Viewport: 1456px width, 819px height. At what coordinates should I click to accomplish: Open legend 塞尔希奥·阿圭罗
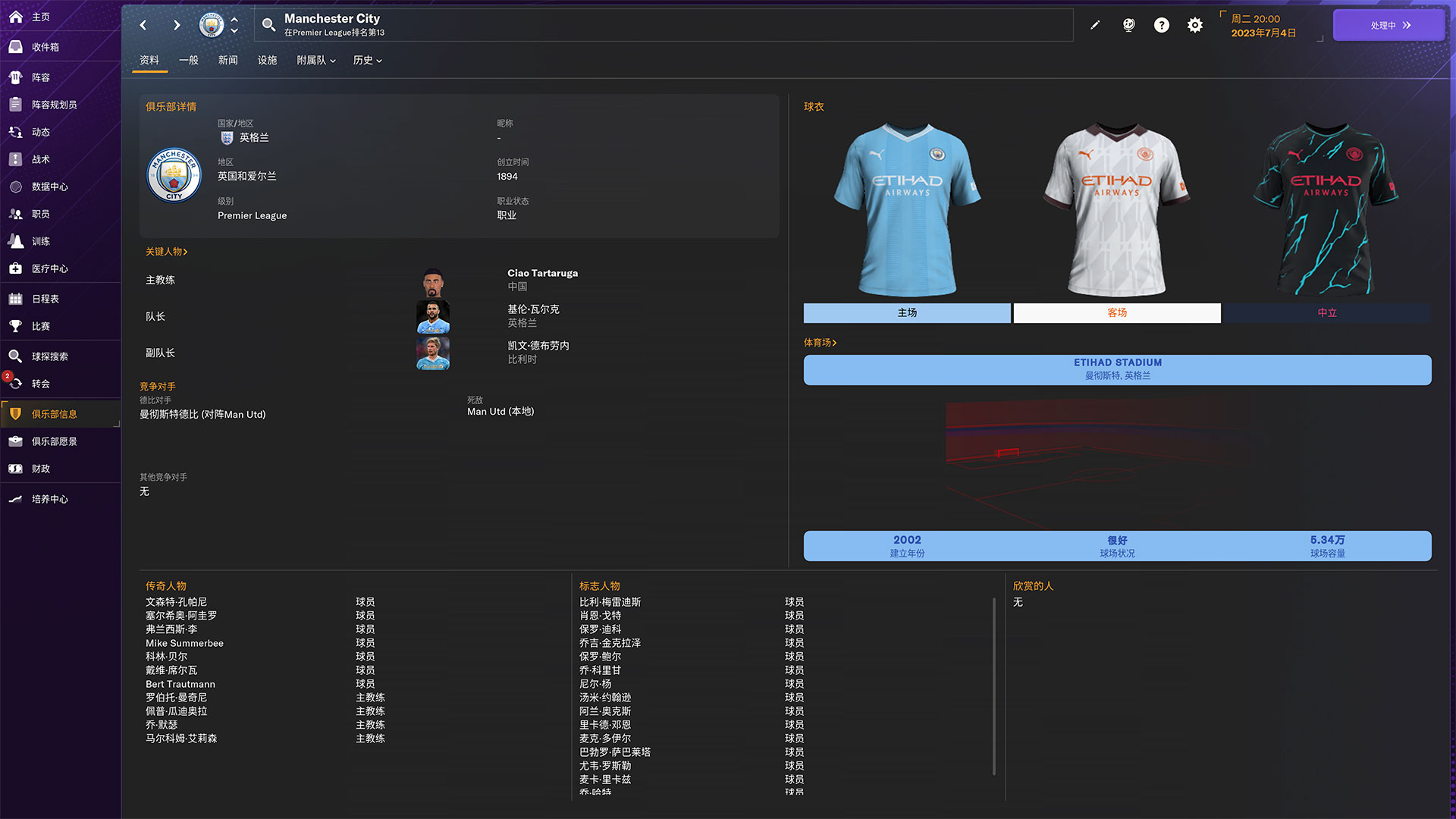coord(181,616)
